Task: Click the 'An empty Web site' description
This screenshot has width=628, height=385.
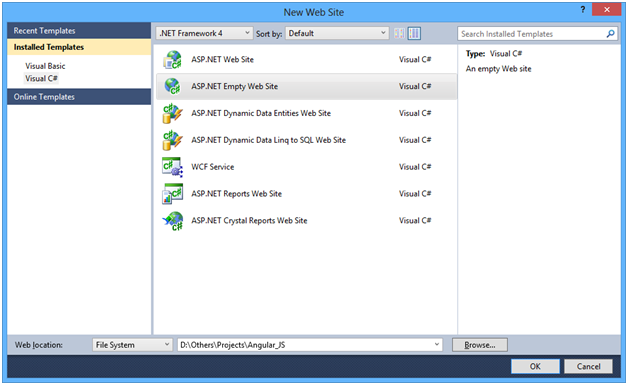Action: pyautogui.click(x=498, y=69)
